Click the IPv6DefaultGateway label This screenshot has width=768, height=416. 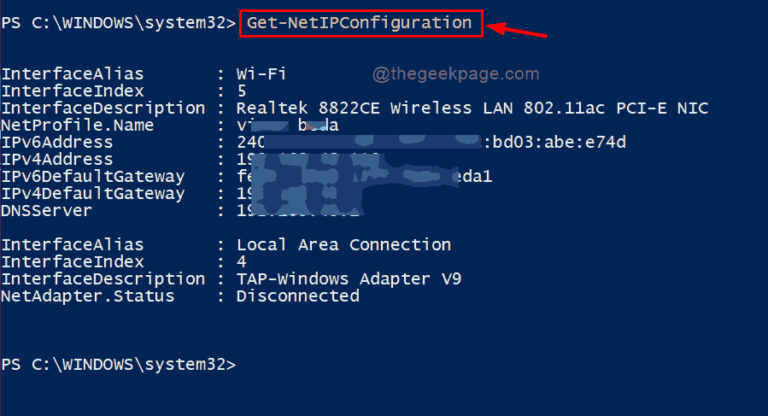tap(93, 177)
